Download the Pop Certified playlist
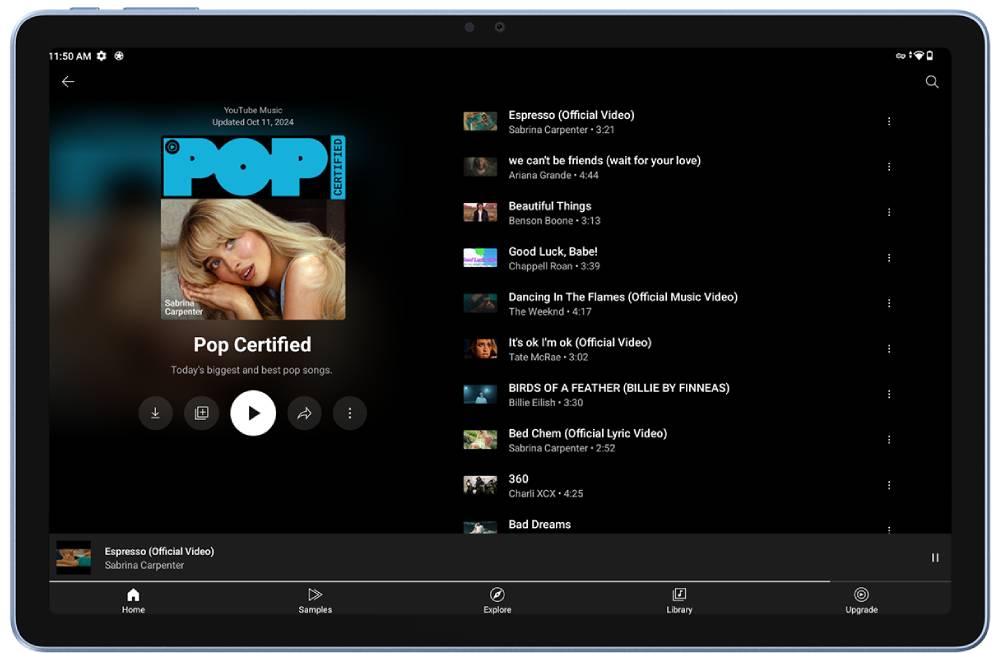The width and height of the screenshot is (1000, 653). click(x=155, y=413)
